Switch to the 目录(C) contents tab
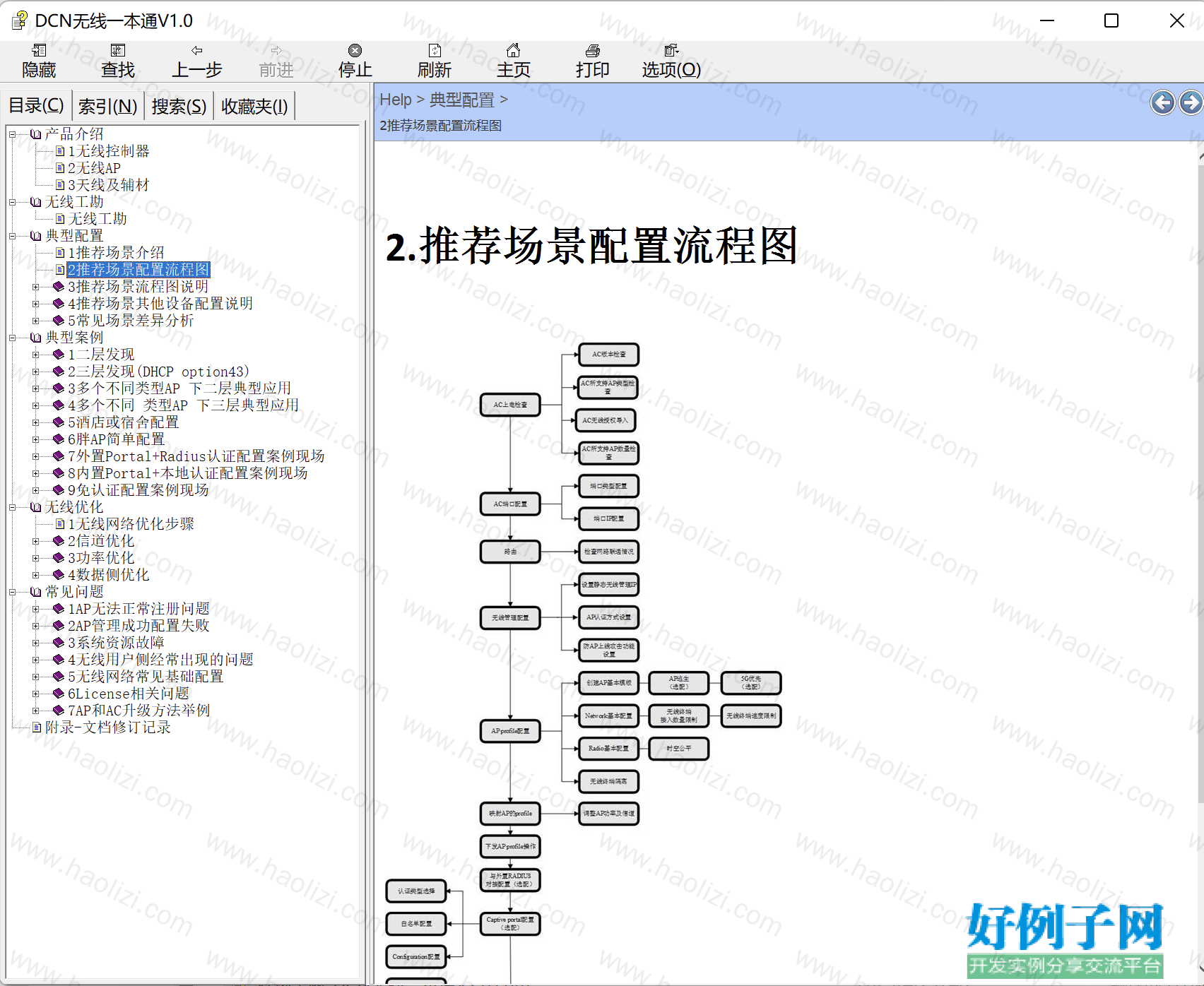This screenshot has width=1204, height=986. pos(36,106)
